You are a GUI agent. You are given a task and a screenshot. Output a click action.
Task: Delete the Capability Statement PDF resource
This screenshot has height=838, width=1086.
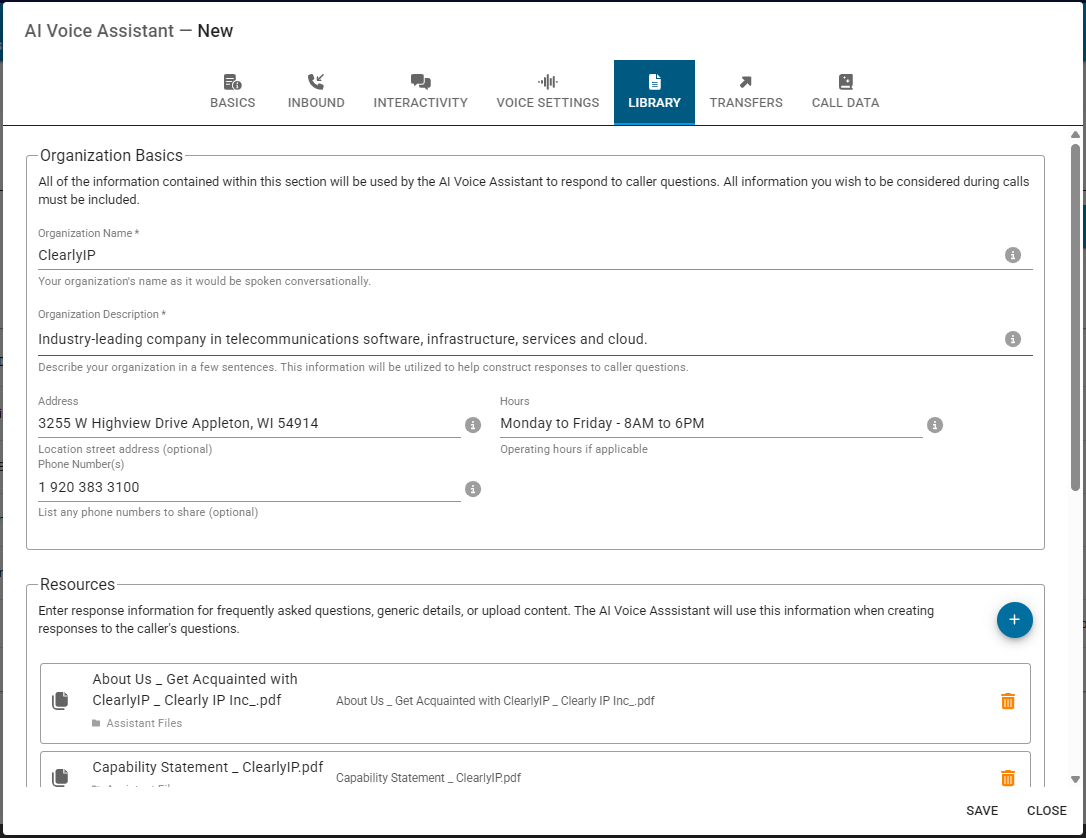tap(1008, 778)
